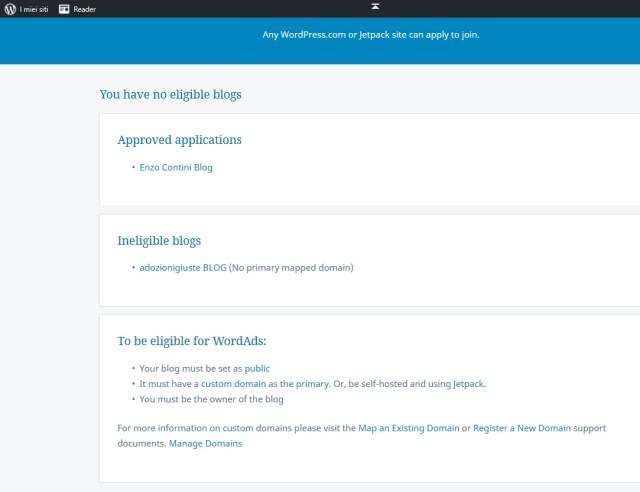640x492 pixels.
Task: Click the 'primary' link
Action: pos(311,383)
